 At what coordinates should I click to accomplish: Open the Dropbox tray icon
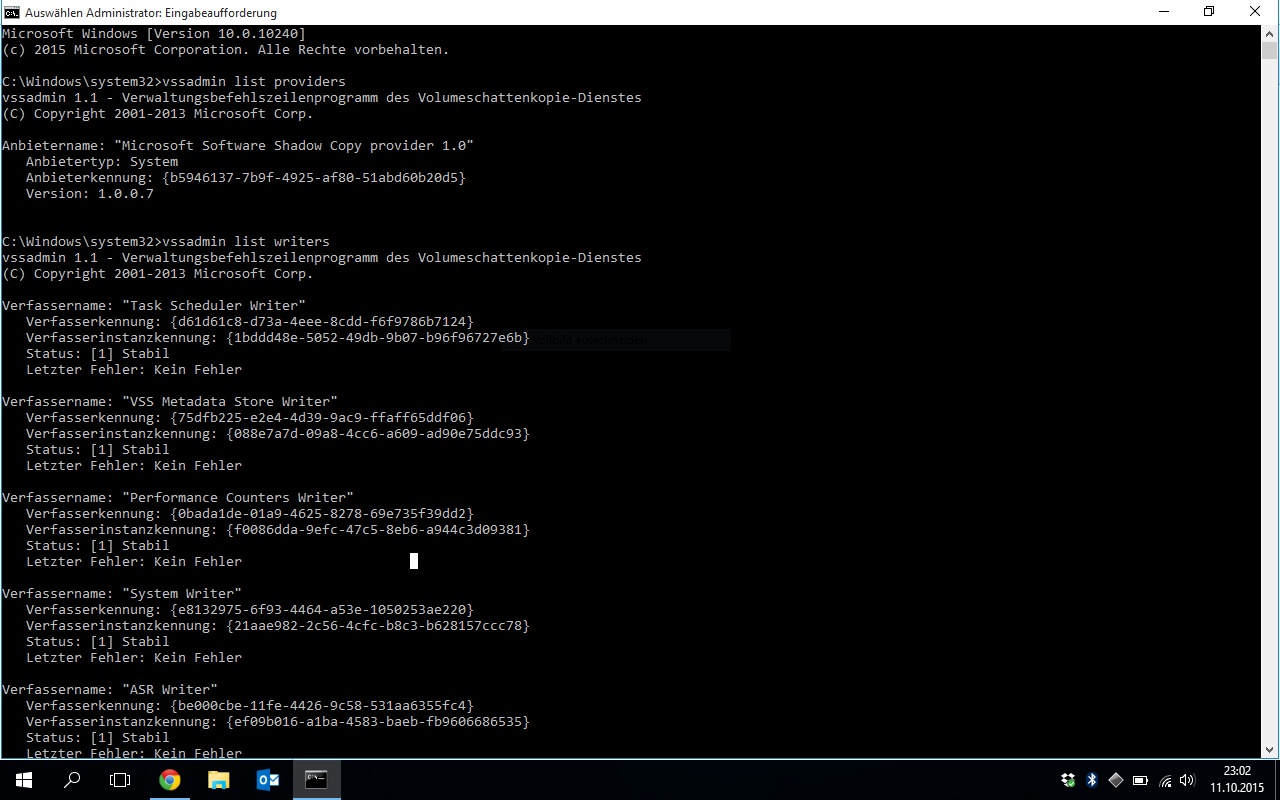click(1068, 780)
